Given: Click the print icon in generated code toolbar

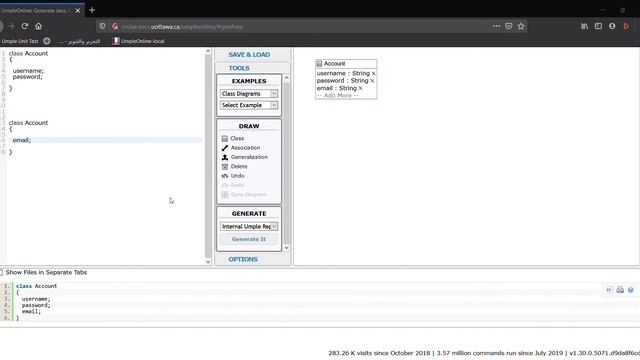Looking at the screenshot, I should pos(620,290).
